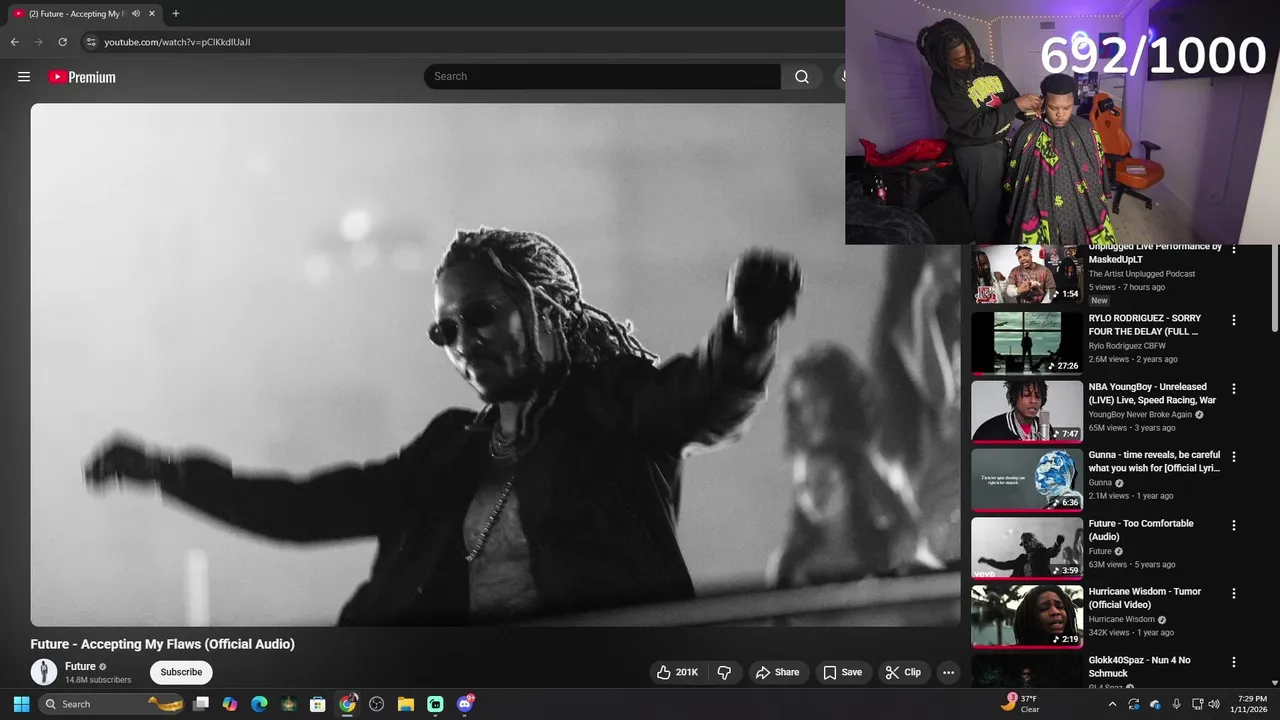Open the Future channel name link
1280x720 pixels.
tap(80, 666)
